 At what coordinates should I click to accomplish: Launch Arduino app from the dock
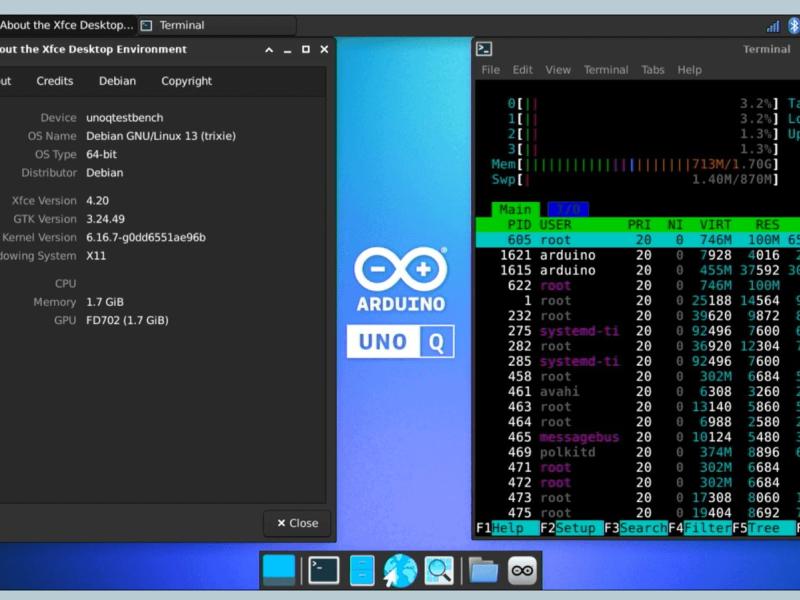point(522,570)
